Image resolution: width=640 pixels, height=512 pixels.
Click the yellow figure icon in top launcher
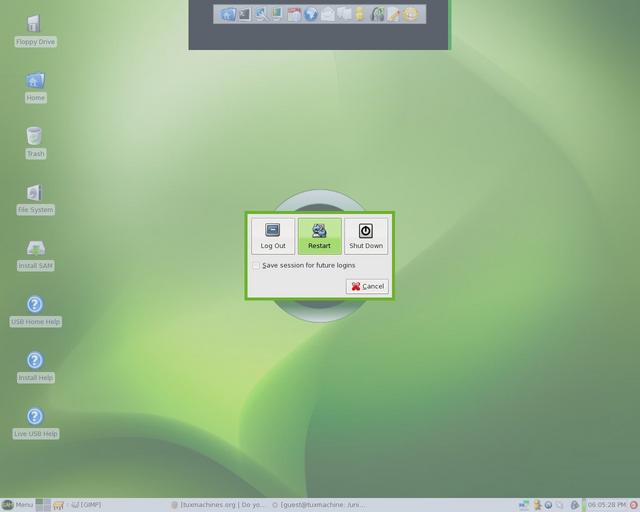click(360, 14)
